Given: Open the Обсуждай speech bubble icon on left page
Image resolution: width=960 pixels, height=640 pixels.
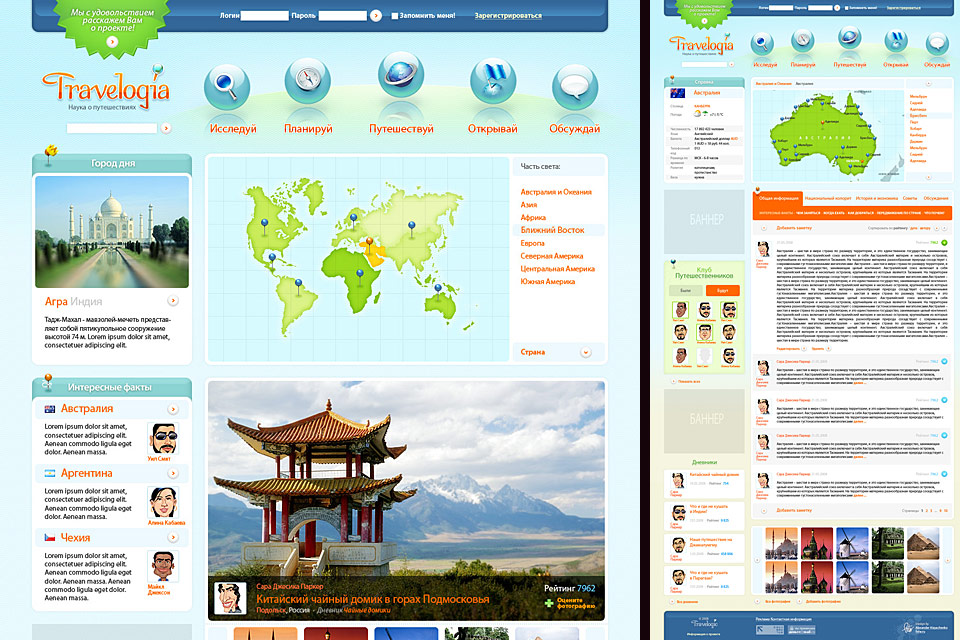Looking at the screenshot, I should tap(575, 87).
